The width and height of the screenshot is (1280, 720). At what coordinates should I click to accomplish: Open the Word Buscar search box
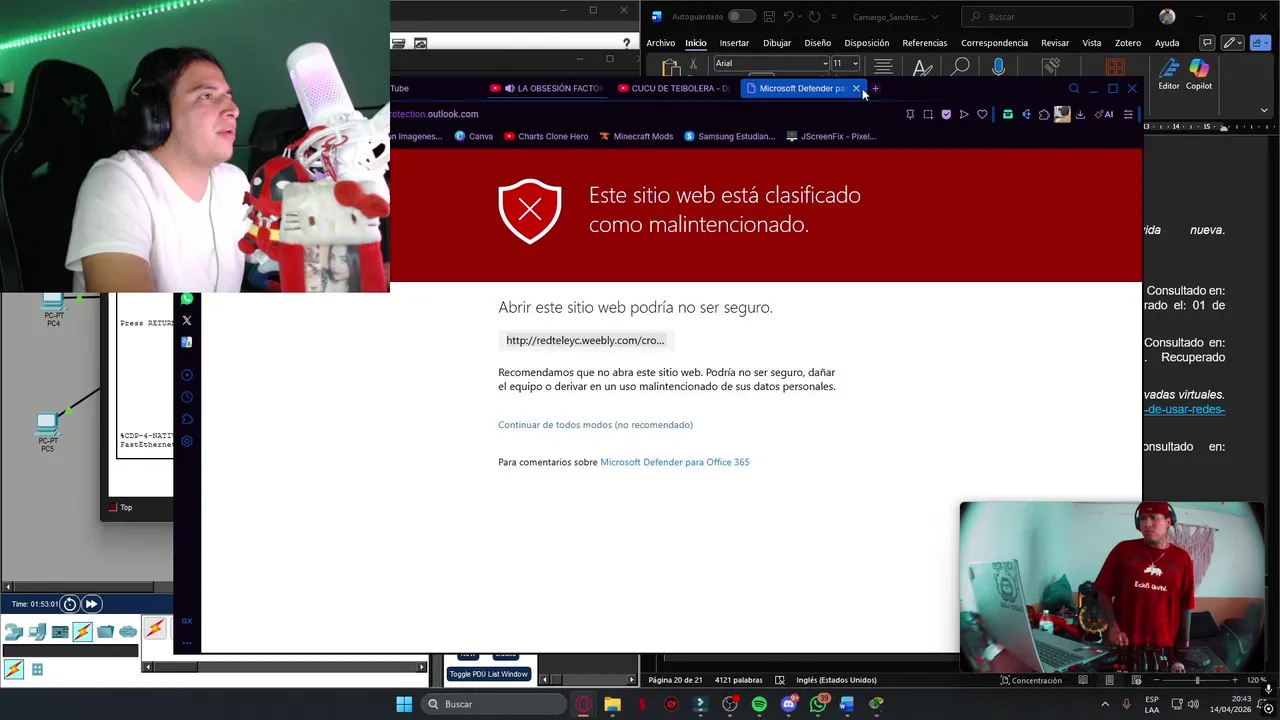click(x=1047, y=16)
